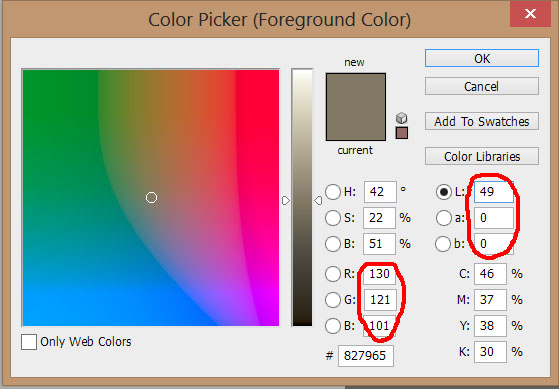Select the H hue radio button
This screenshot has height=389, width=559.
pyautogui.click(x=332, y=192)
